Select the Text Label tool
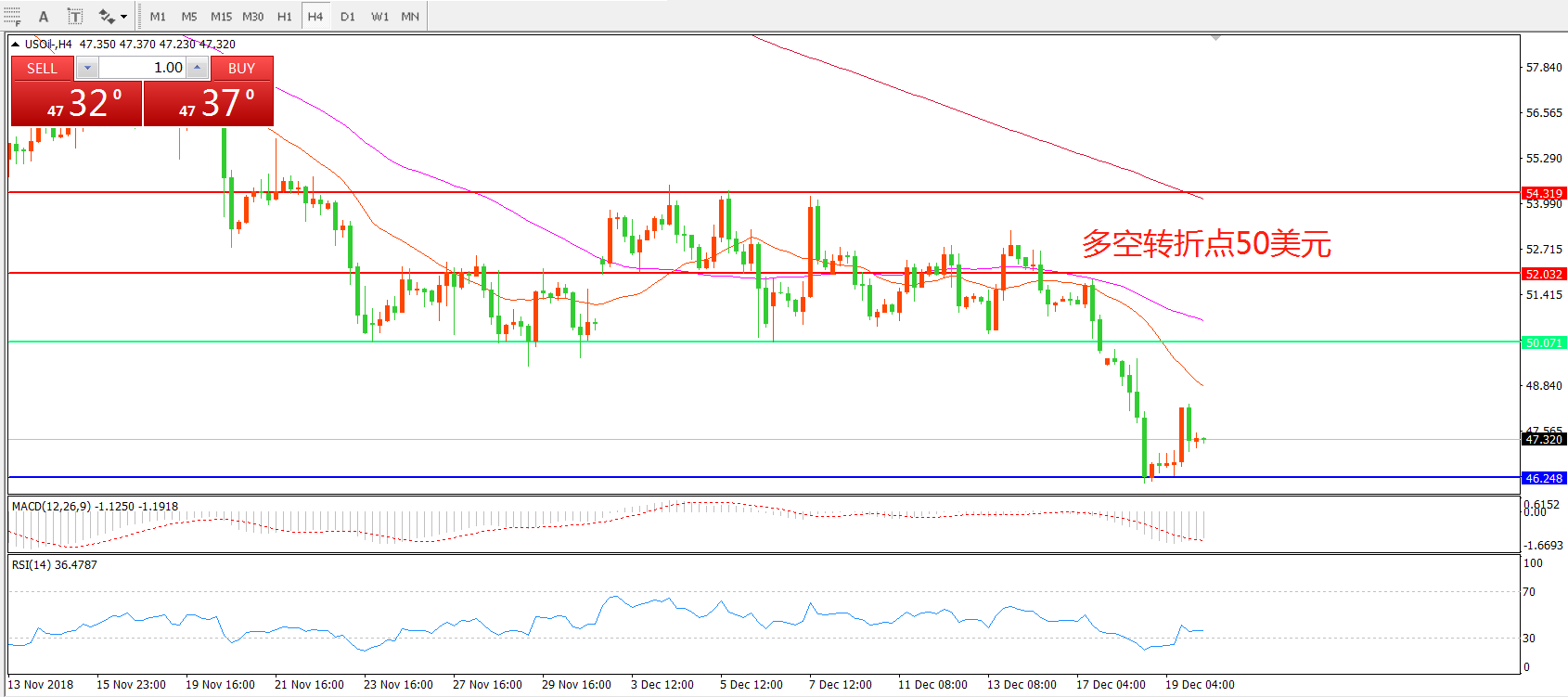Screen dimensions: 1568x697 (x=75, y=17)
